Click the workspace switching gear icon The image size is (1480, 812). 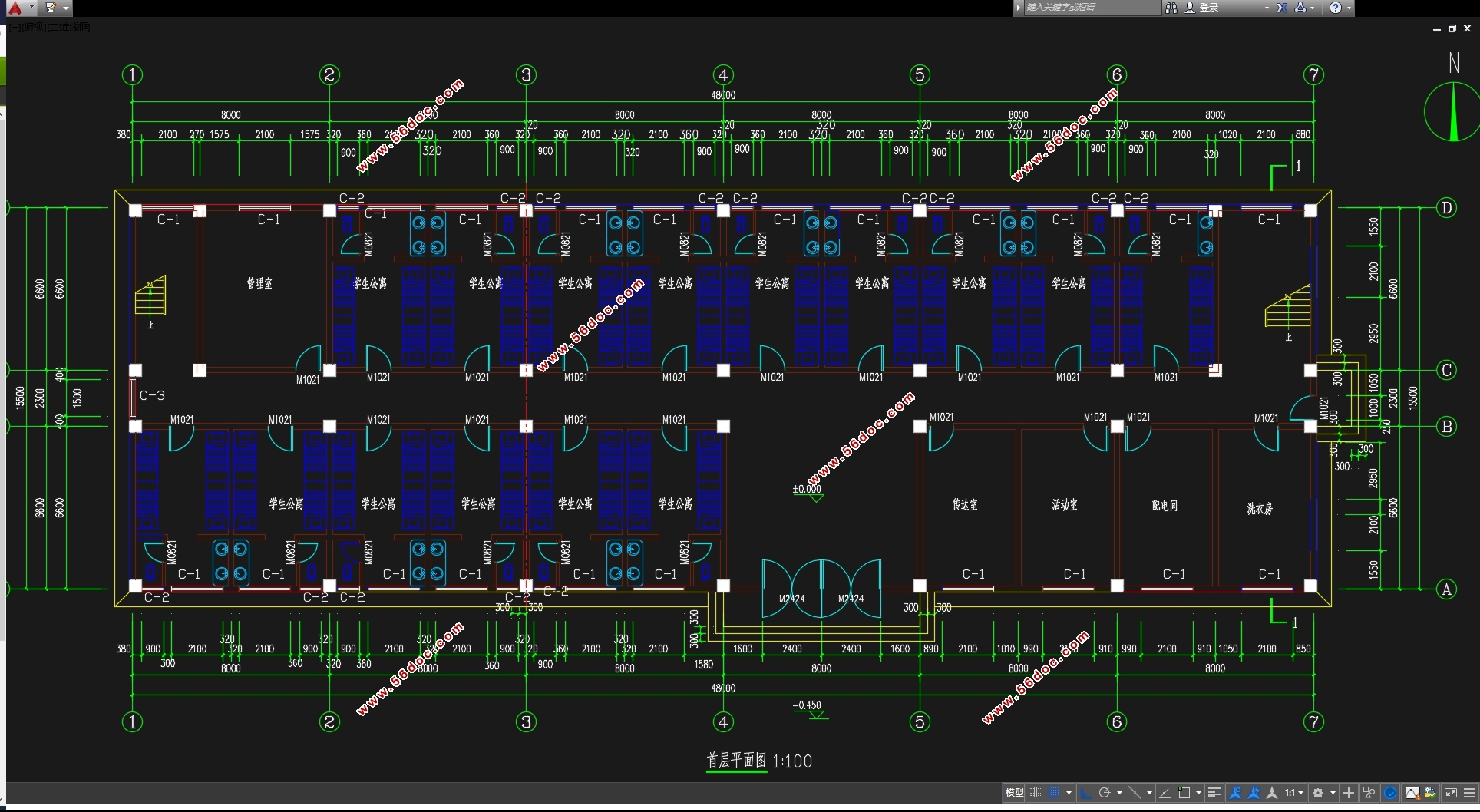pos(1319,793)
